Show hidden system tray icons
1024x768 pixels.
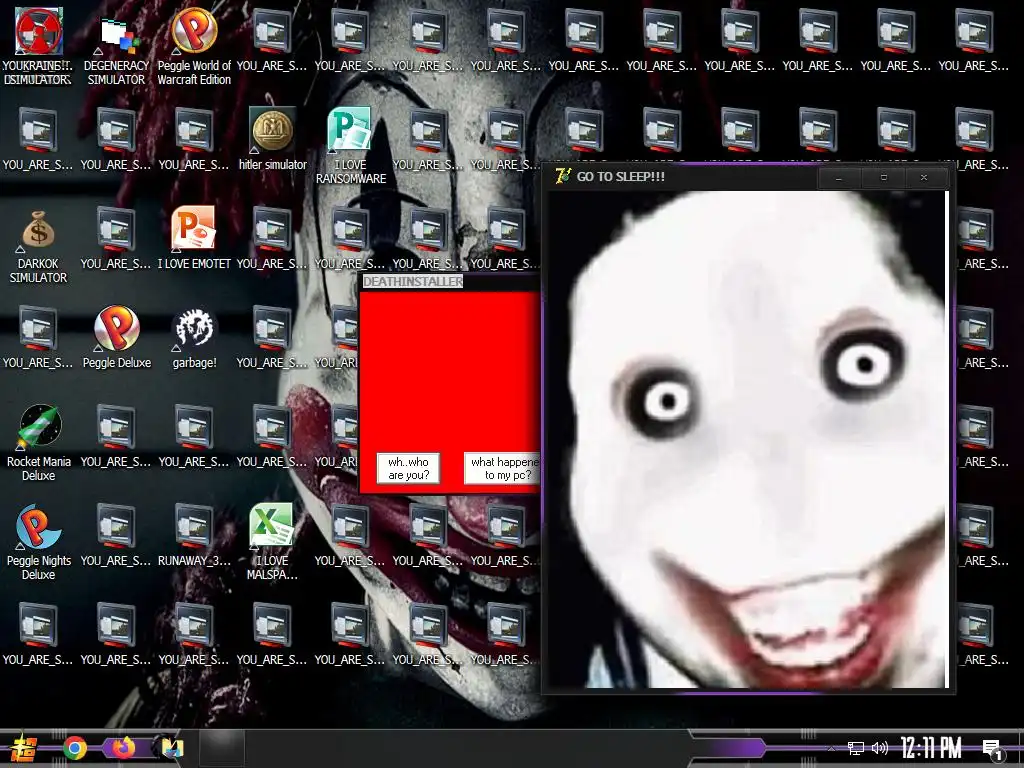click(x=831, y=748)
